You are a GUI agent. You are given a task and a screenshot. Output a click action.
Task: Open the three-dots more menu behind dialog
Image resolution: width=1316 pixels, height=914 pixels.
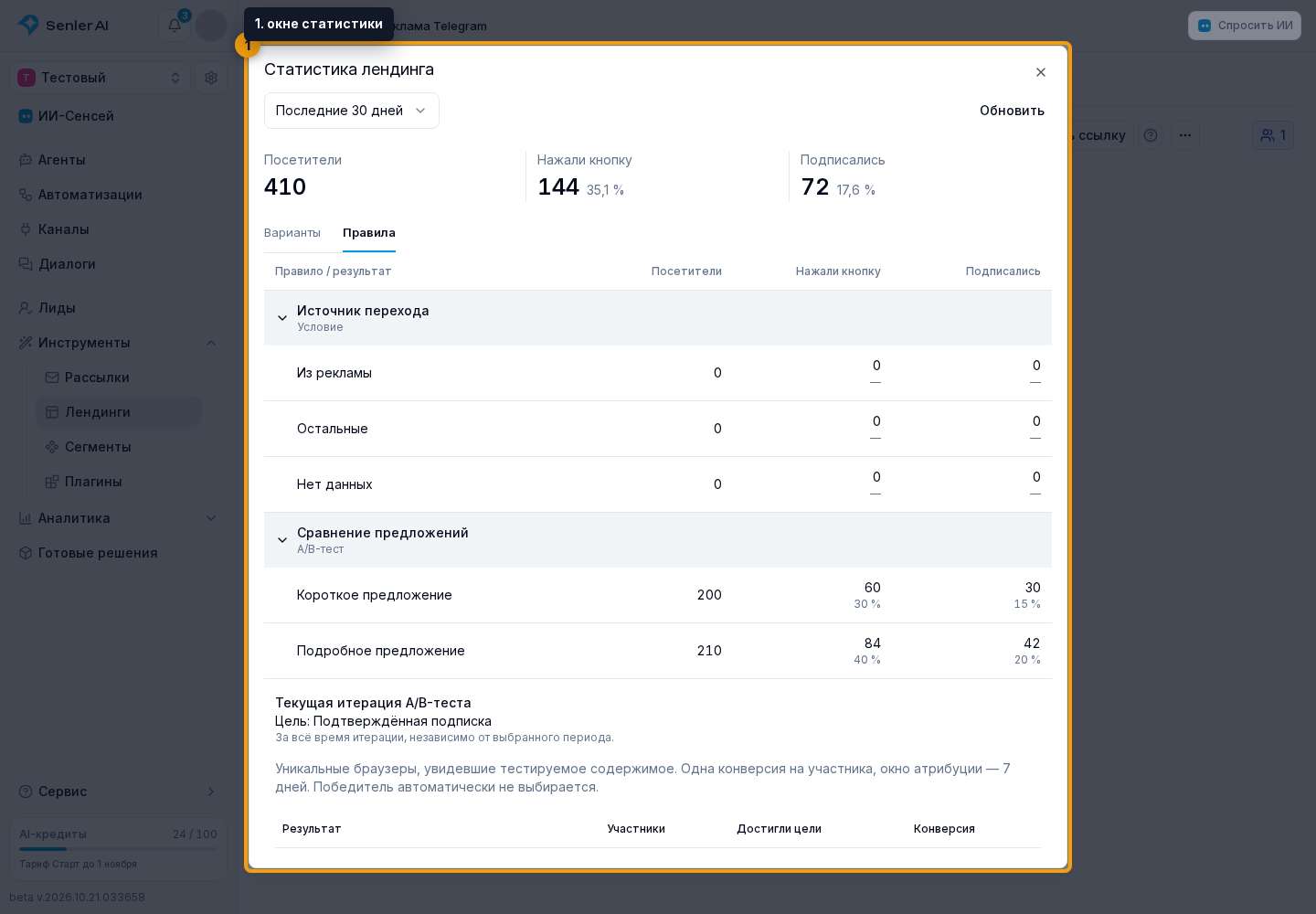[x=1185, y=135]
